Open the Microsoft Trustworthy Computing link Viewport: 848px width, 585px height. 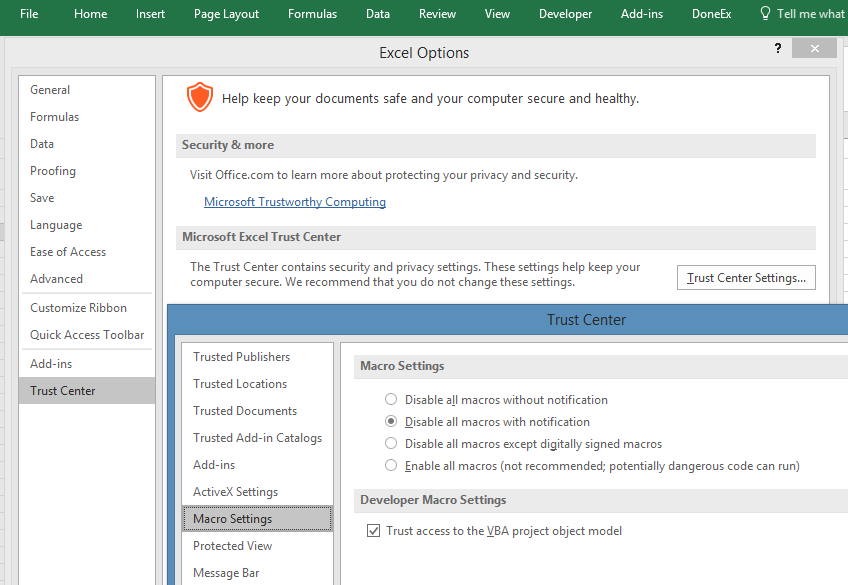click(295, 202)
